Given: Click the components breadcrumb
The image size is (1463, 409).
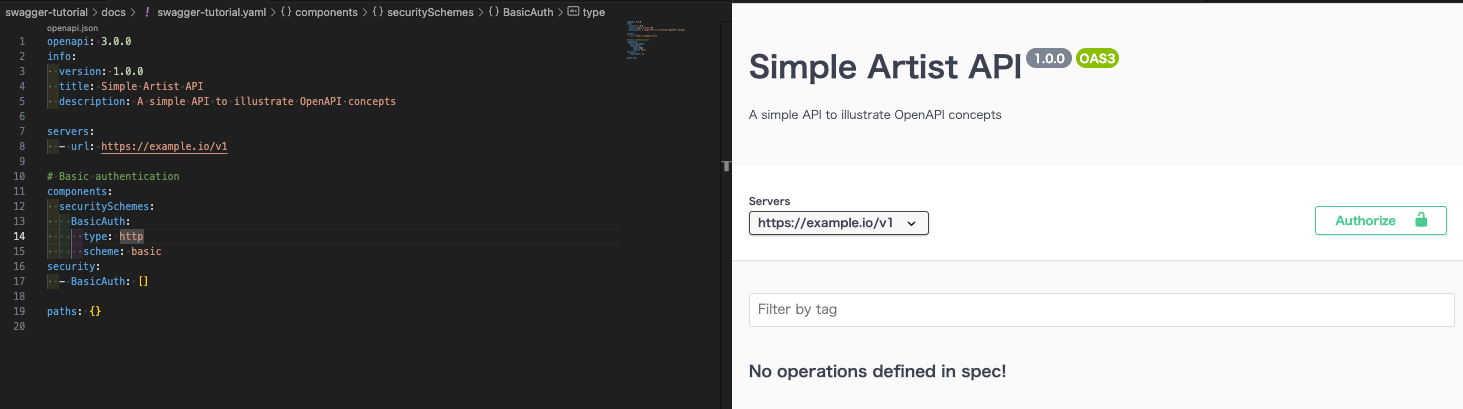Looking at the screenshot, I should pyautogui.click(x=327, y=12).
